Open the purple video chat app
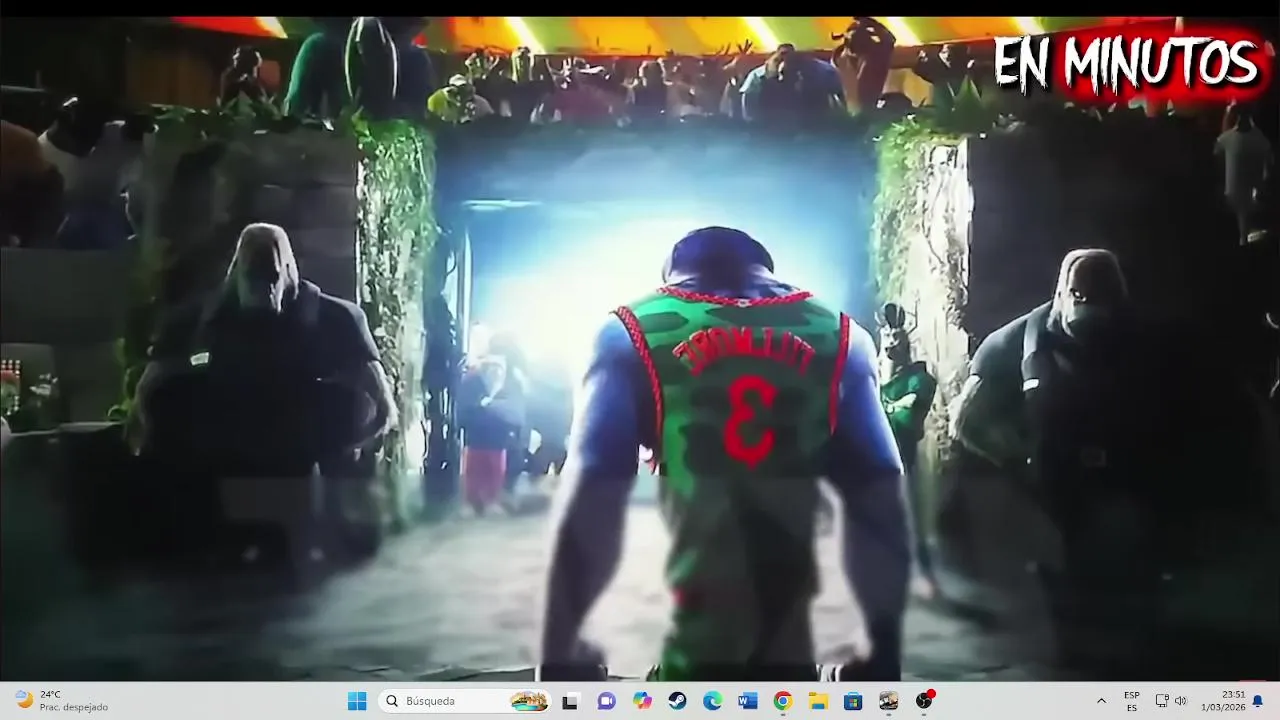The image size is (1280, 720). (606, 701)
